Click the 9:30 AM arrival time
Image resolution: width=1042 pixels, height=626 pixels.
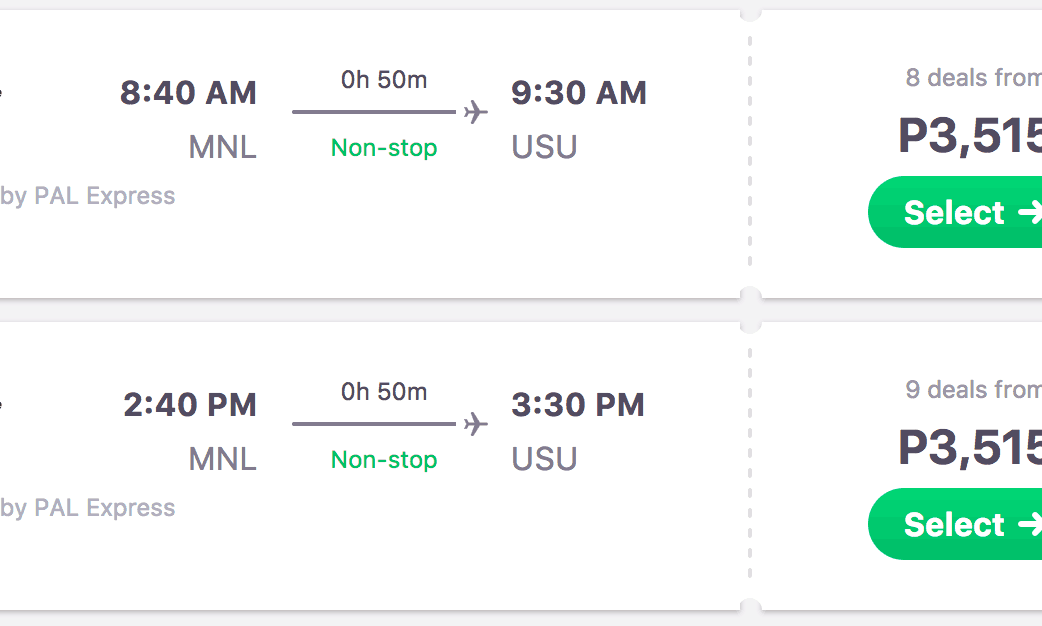(x=579, y=93)
